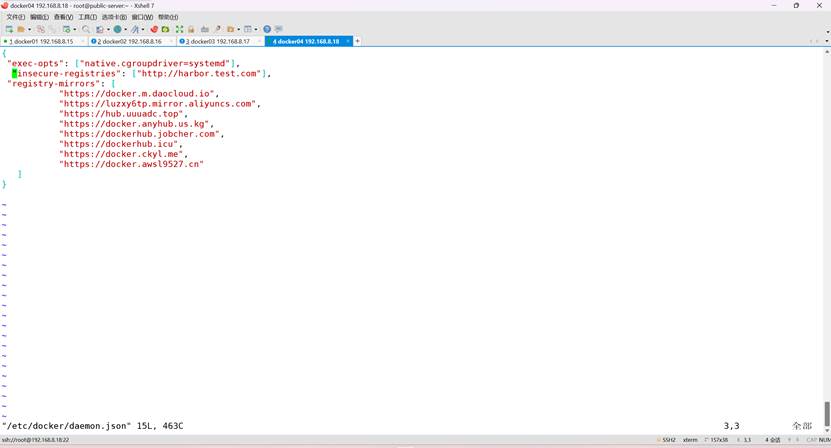The height and width of the screenshot is (448, 831).
Task: Click "https://docker.awsl9527.cn" mirror line
Action: [x=131, y=164]
